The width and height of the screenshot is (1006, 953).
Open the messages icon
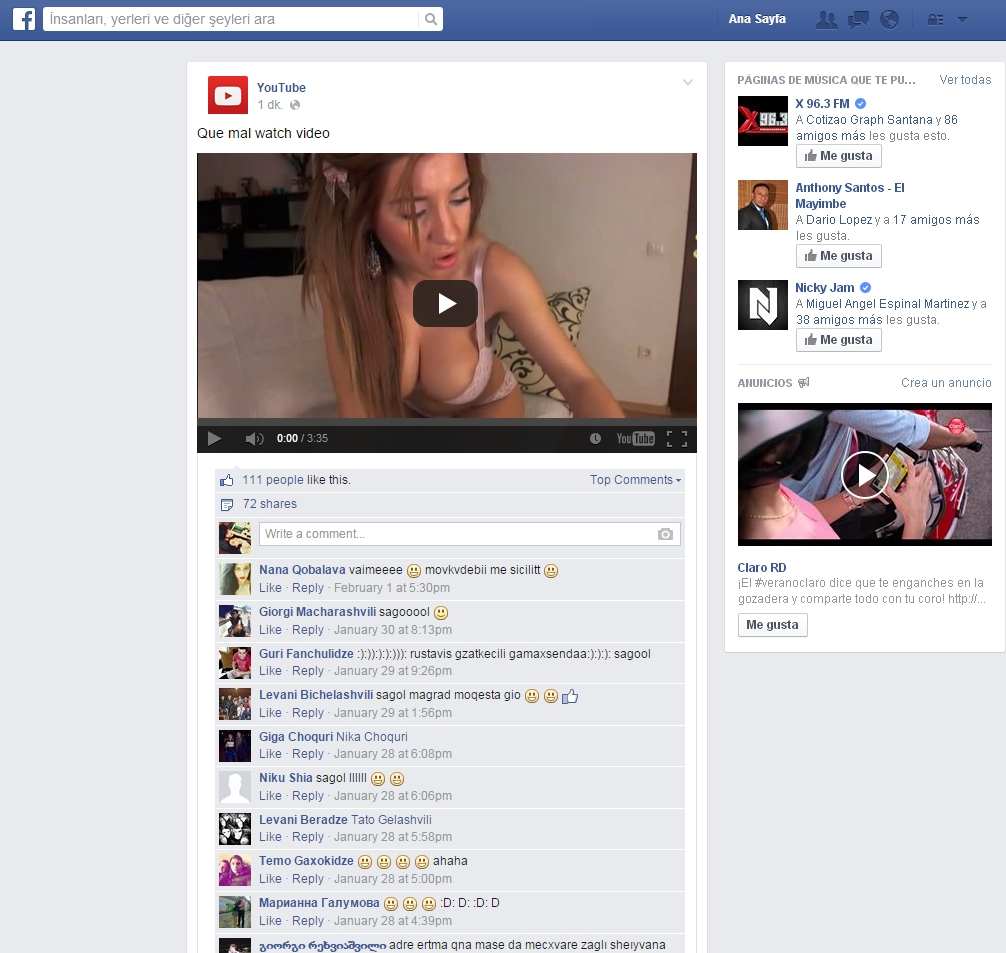[858, 19]
